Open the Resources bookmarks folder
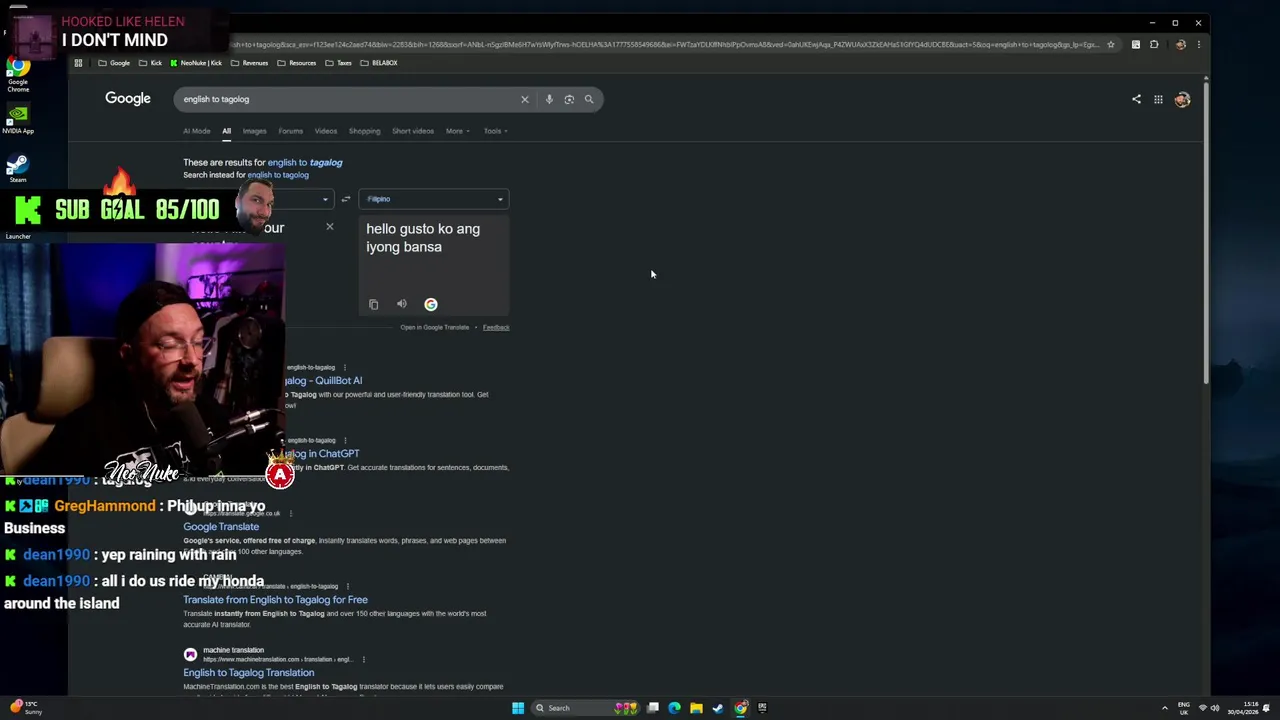Image resolution: width=1280 pixels, height=720 pixels. pos(296,63)
